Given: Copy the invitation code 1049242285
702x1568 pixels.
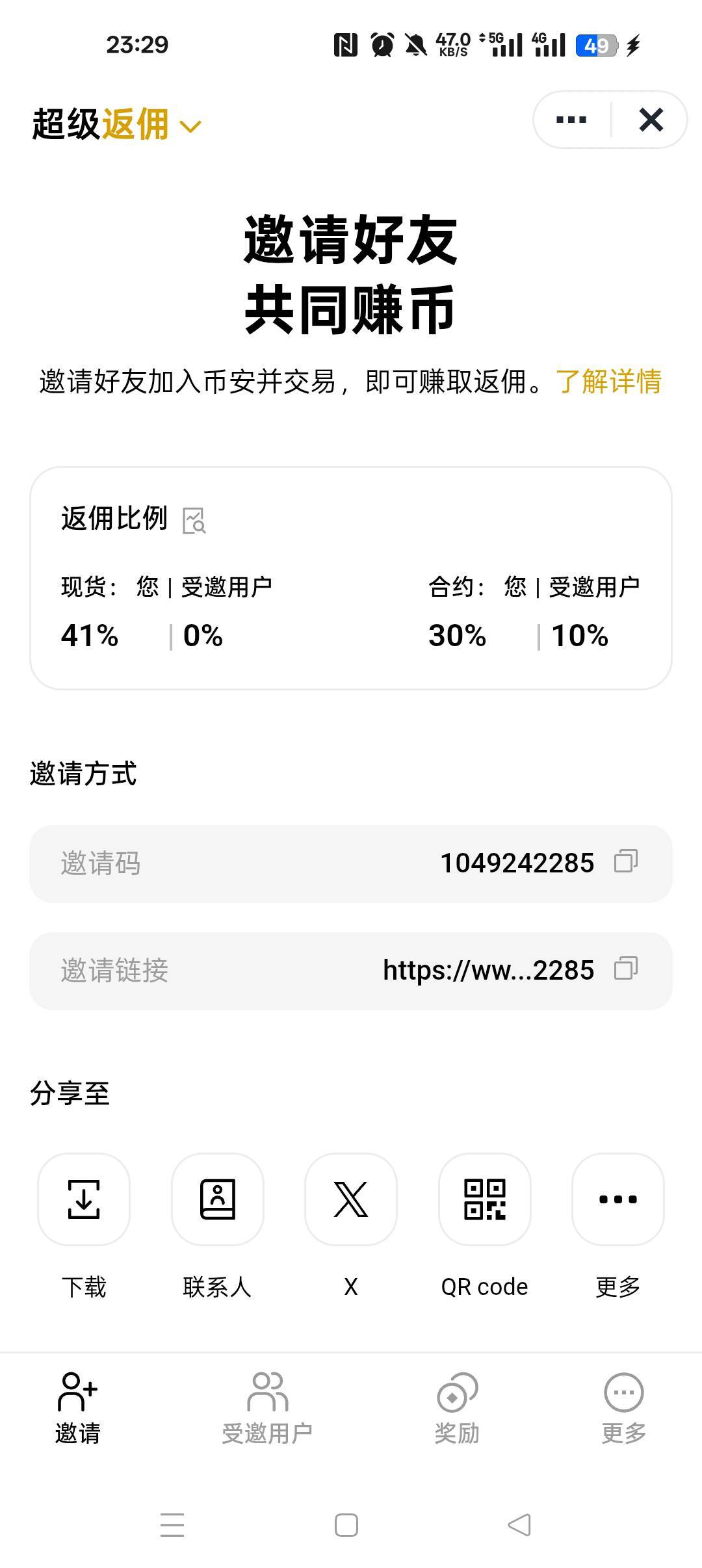Looking at the screenshot, I should click(x=626, y=861).
